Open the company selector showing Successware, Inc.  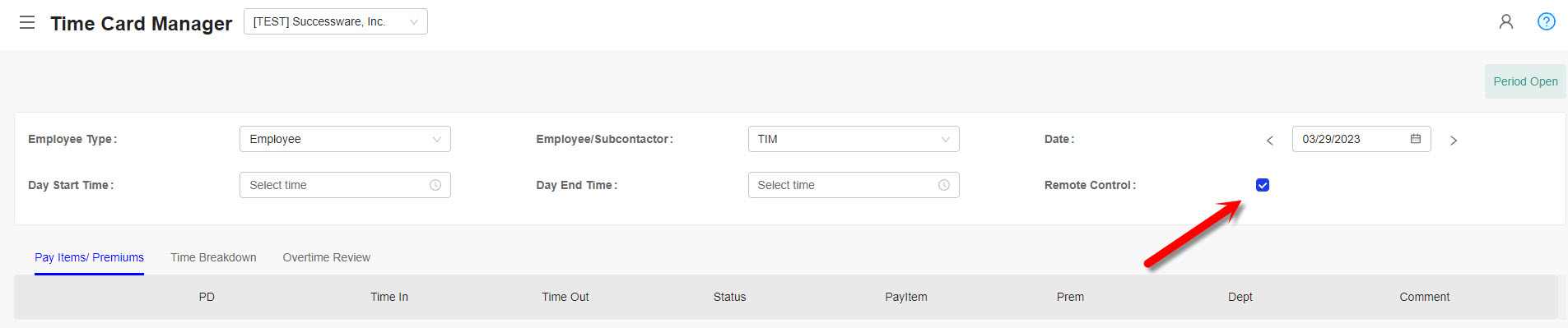point(336,21)
